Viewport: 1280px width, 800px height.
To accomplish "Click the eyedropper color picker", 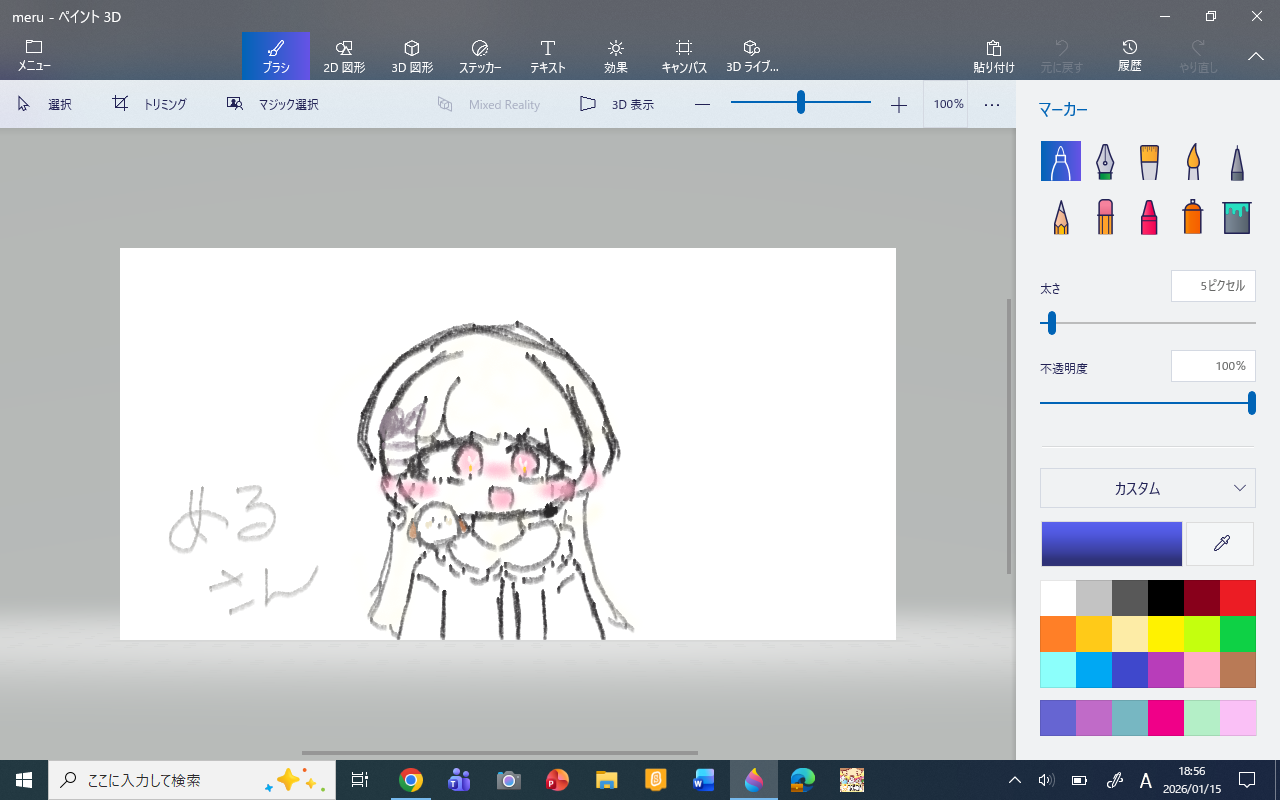I will point(1220,544).
